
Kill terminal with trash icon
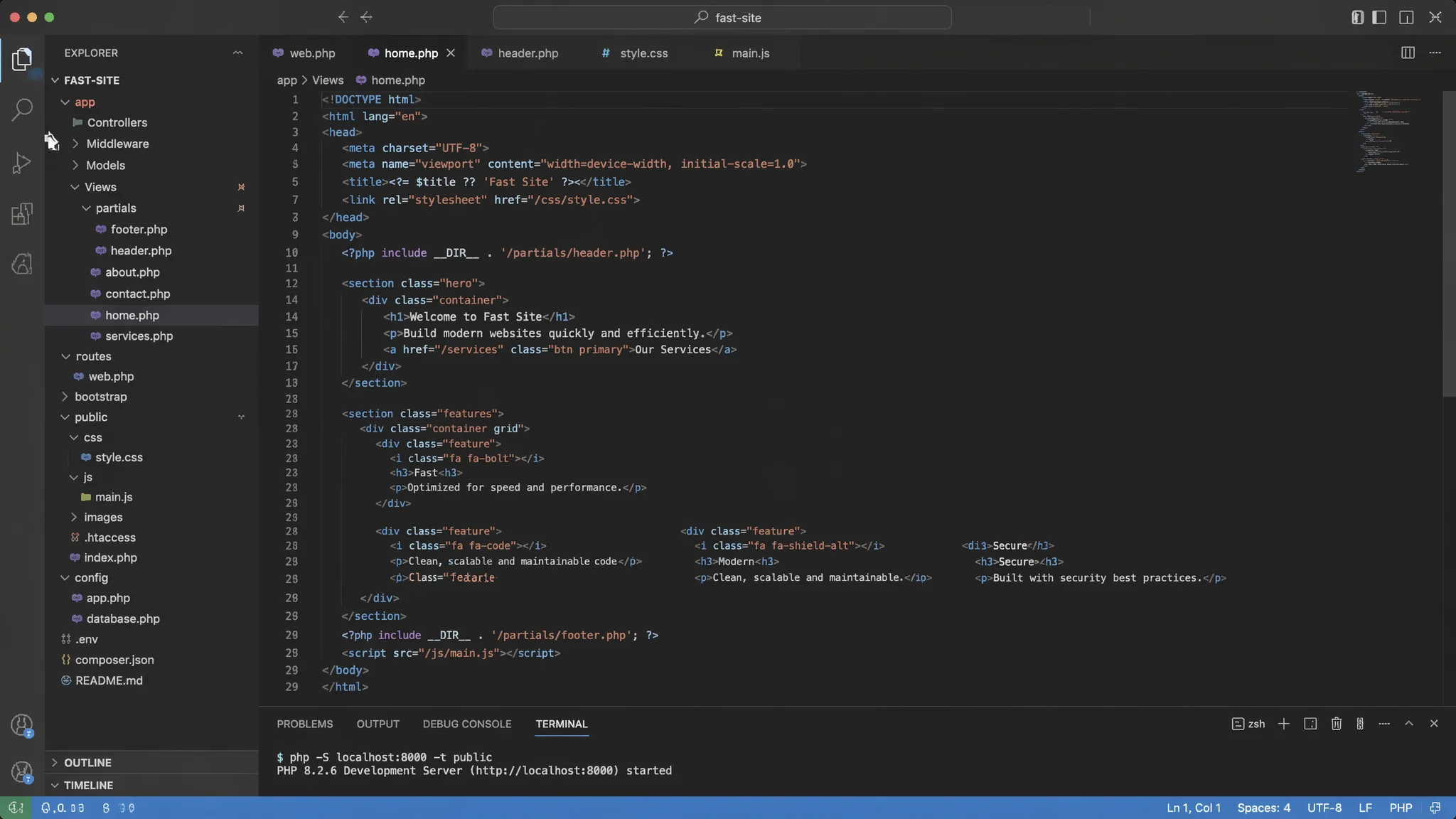(x=1337, y=724)
